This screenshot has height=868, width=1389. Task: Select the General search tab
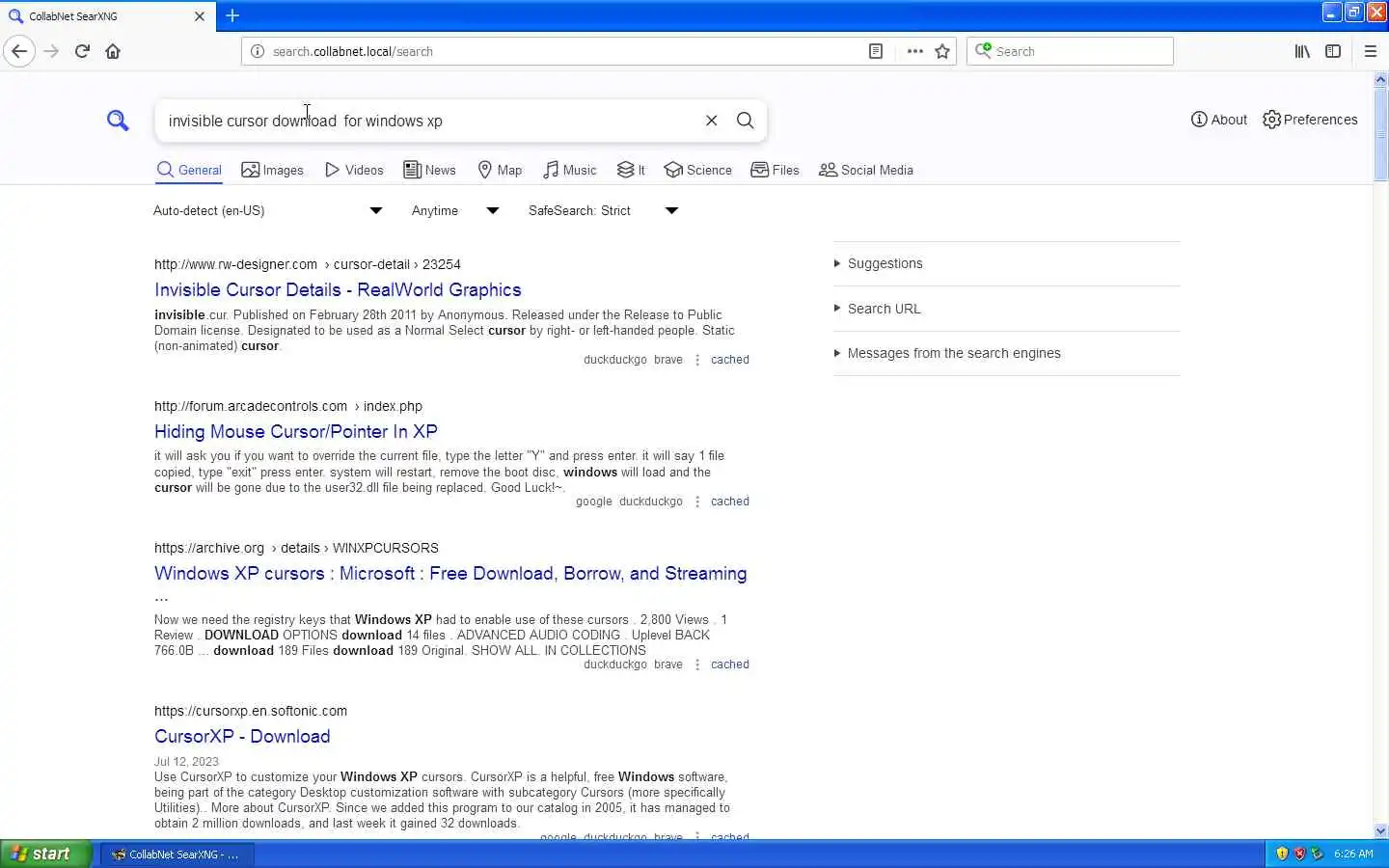click(x=189, y=170)
